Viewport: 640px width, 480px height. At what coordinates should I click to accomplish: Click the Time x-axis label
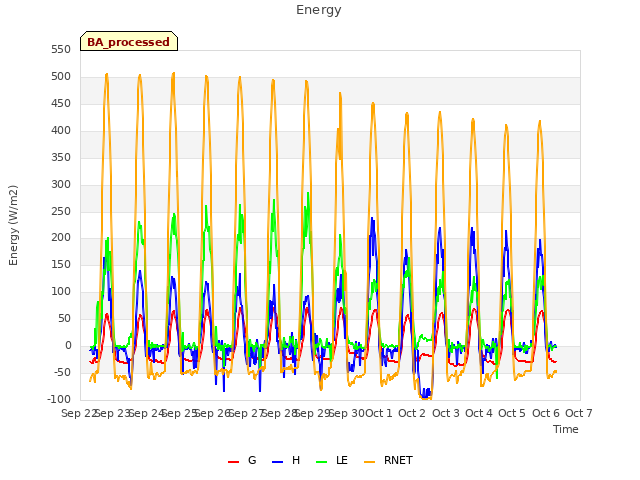pyautogui.click(x=566, y=429)
